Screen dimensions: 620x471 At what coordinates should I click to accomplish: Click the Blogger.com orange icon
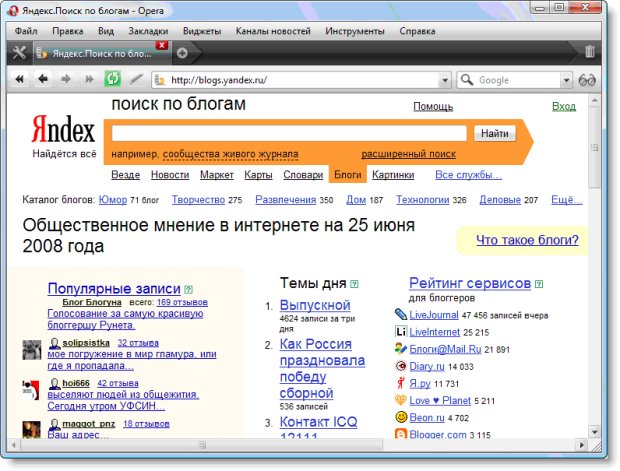(x=401, y=433)
